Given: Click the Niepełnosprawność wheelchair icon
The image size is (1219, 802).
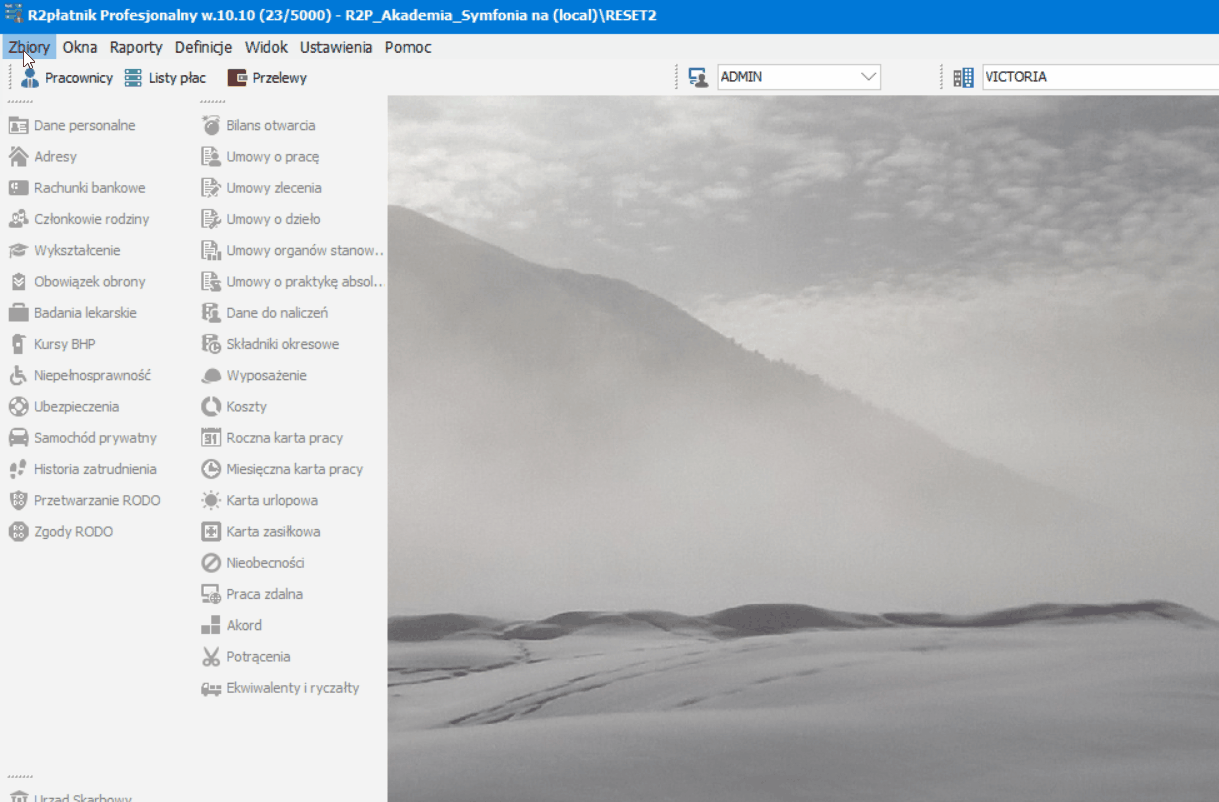Looking at the screenshot, I should pyautogui.click(x=18, y=376).
